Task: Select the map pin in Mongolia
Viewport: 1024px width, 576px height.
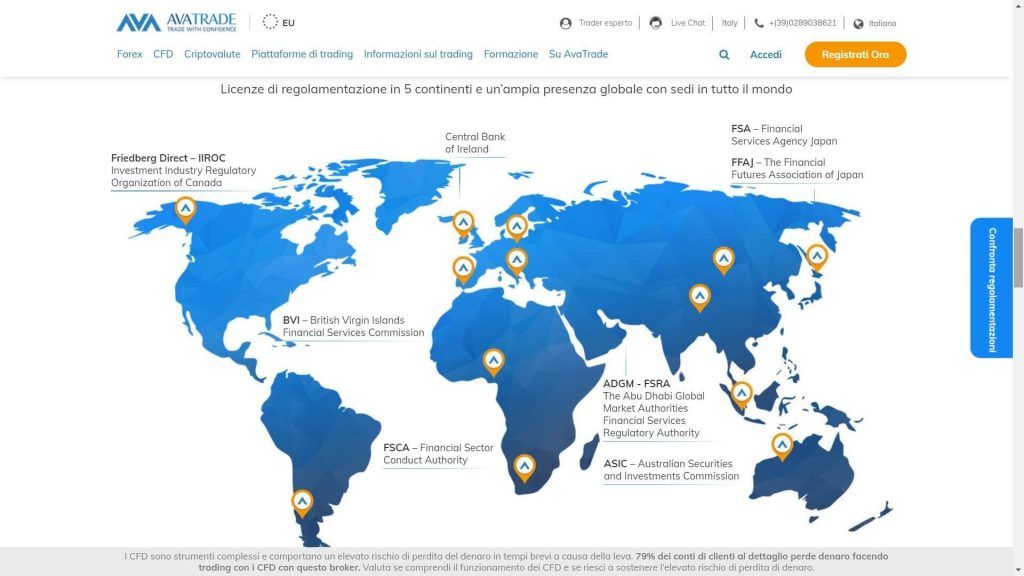Action: click(723, 260)
